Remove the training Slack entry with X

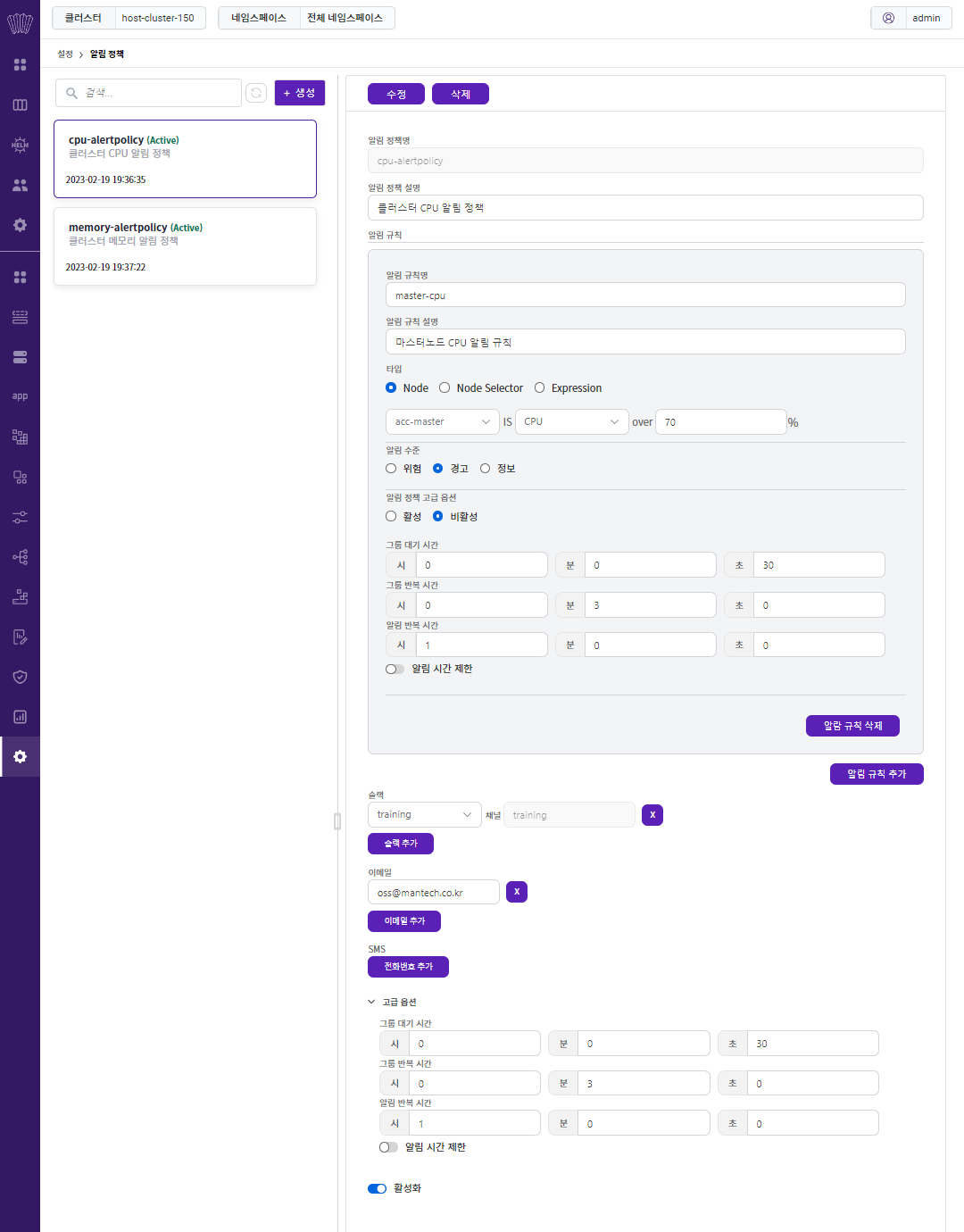coord(652,815)
